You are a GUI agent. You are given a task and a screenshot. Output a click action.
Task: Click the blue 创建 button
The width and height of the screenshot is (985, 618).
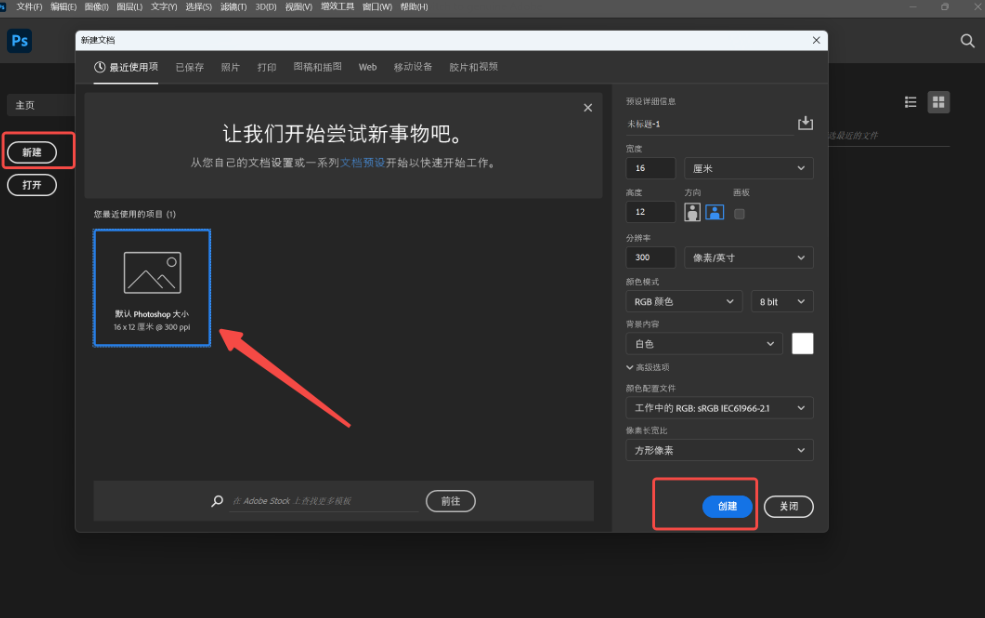(x=727, y=506)
